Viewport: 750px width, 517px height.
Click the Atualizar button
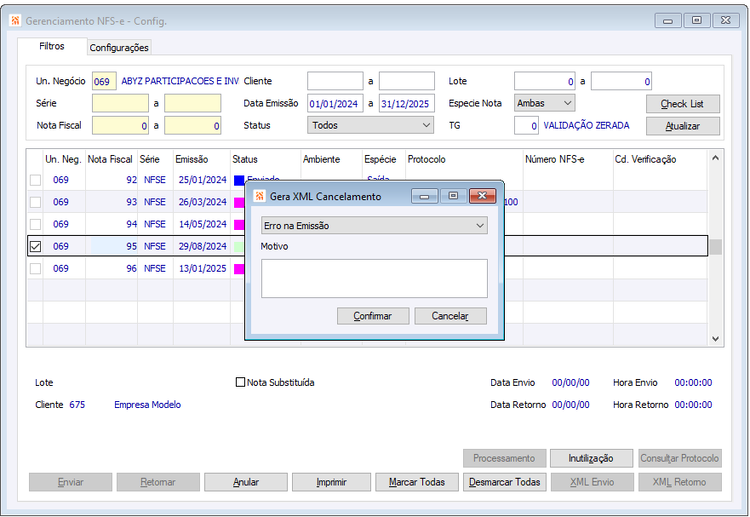click(683, 126)
